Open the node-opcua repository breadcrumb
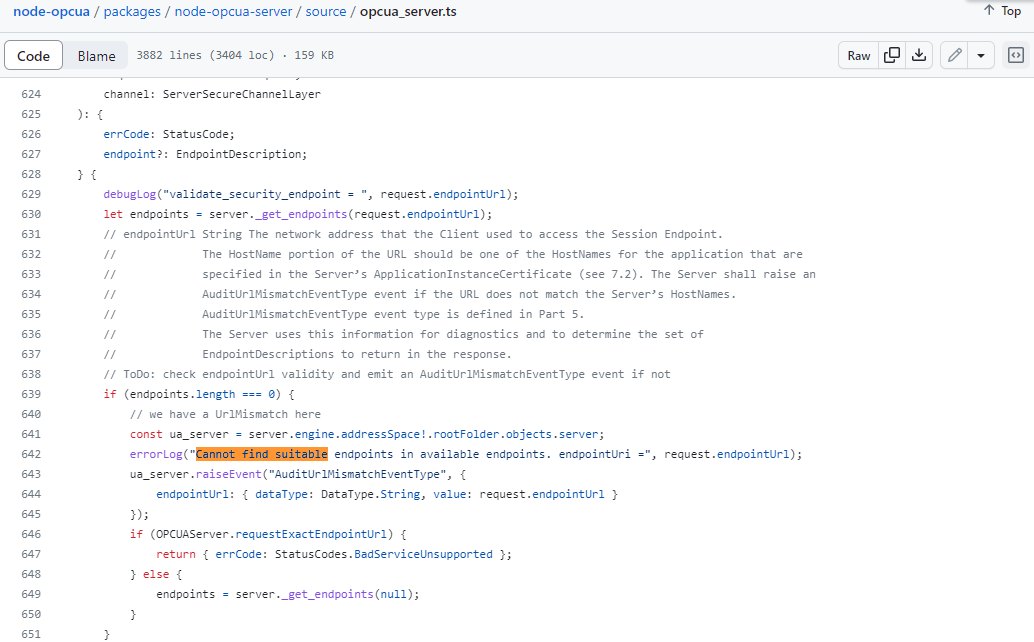Image resolution: width=1034 pixels, height=642 pixels. point(51,12)
